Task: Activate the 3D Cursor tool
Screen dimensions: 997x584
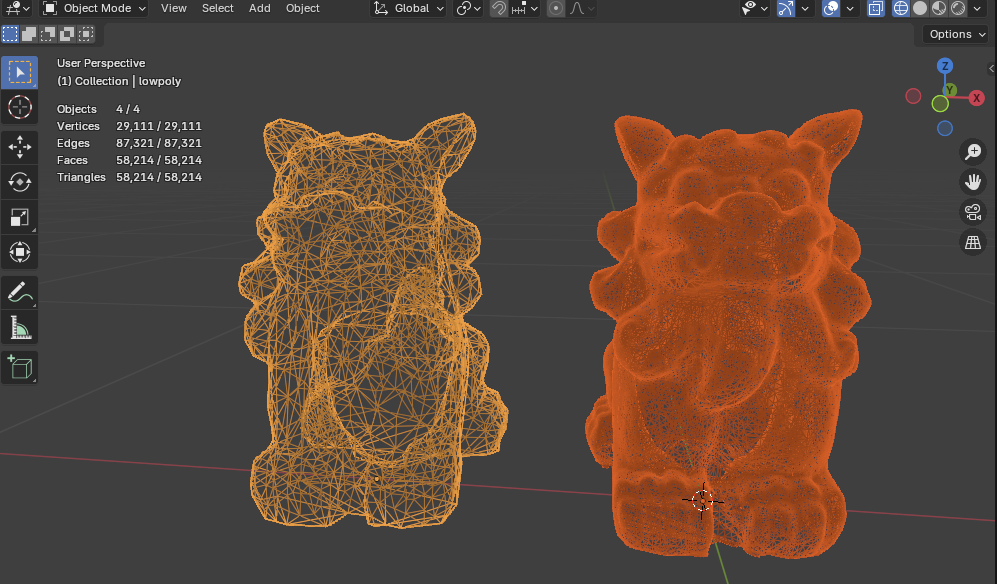Action: click(20, 107)
